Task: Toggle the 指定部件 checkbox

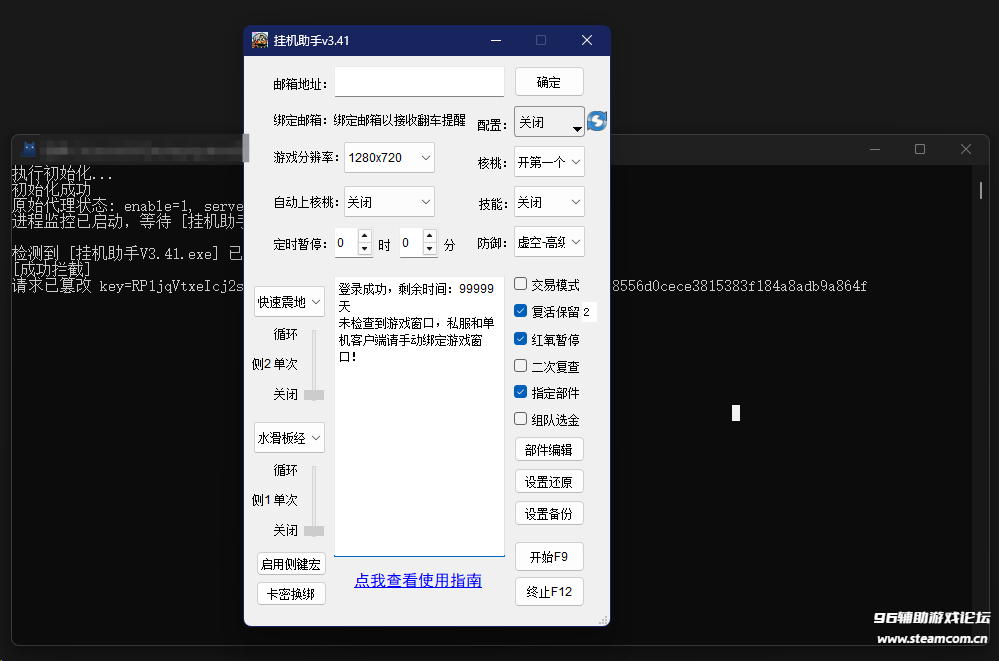Action: [x=521, y=392]
